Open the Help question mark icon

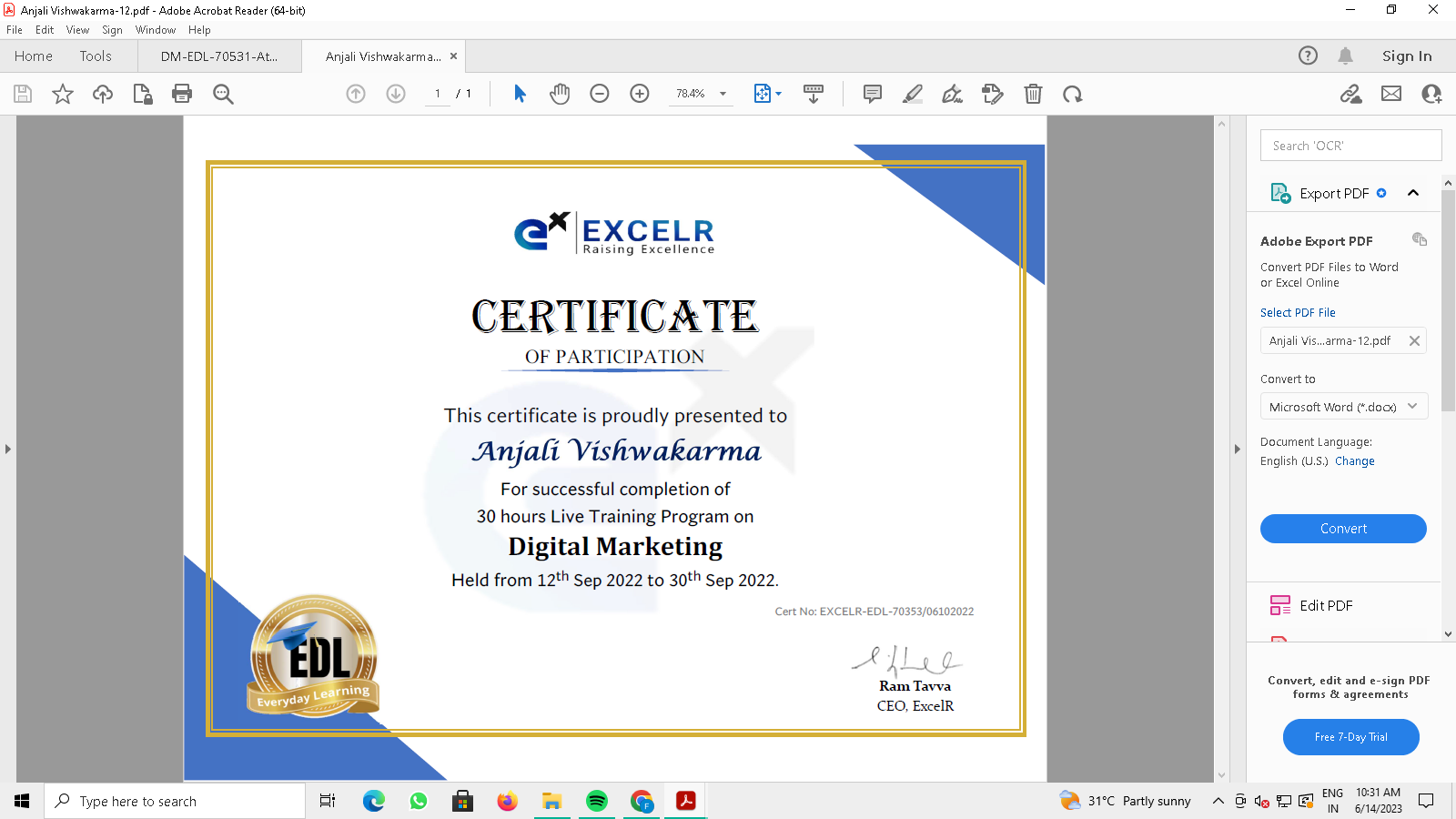coord(1308,56)
